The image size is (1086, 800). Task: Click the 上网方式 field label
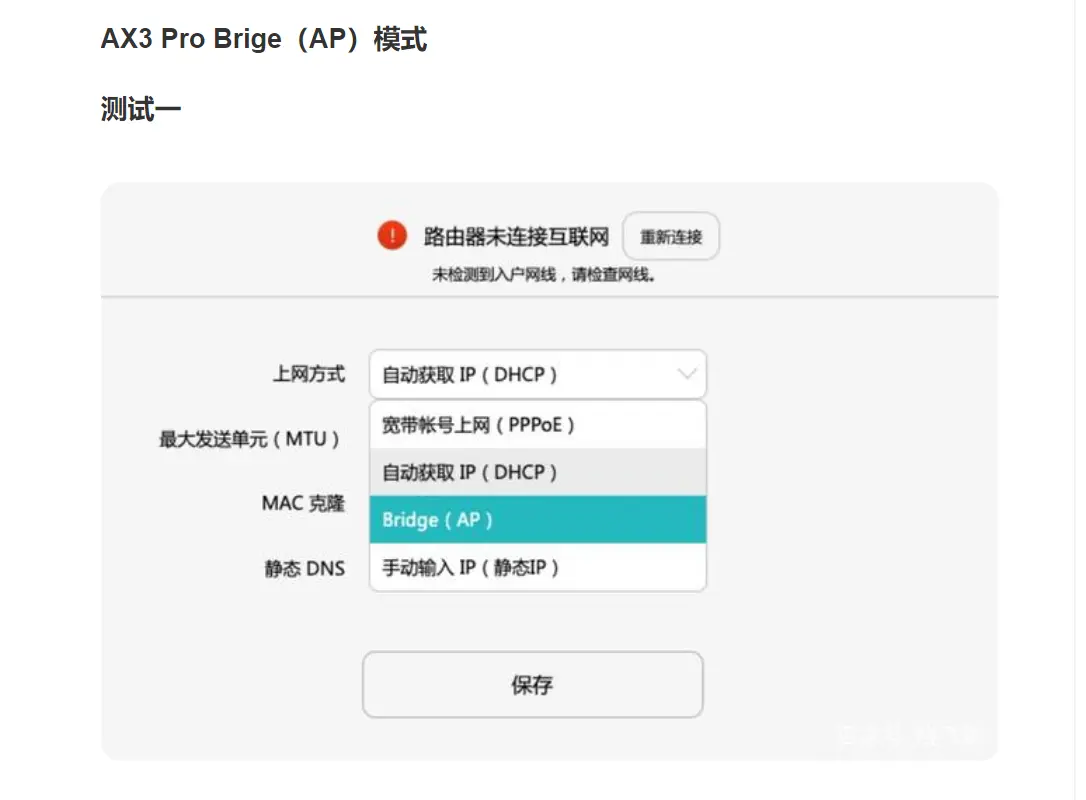coord(309,374)
